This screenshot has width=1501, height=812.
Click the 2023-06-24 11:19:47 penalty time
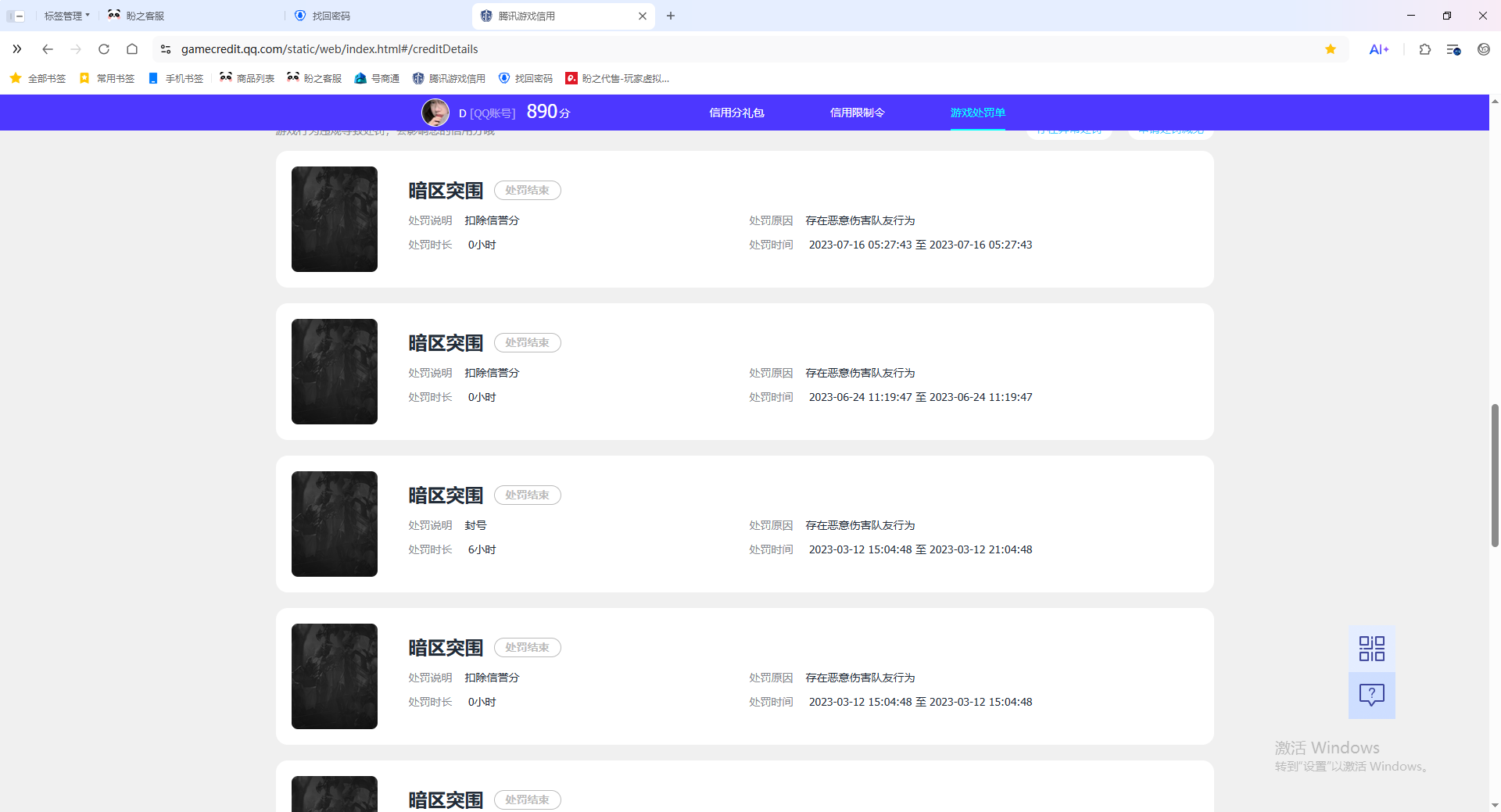pyautogui.click(x=921, y=397)
